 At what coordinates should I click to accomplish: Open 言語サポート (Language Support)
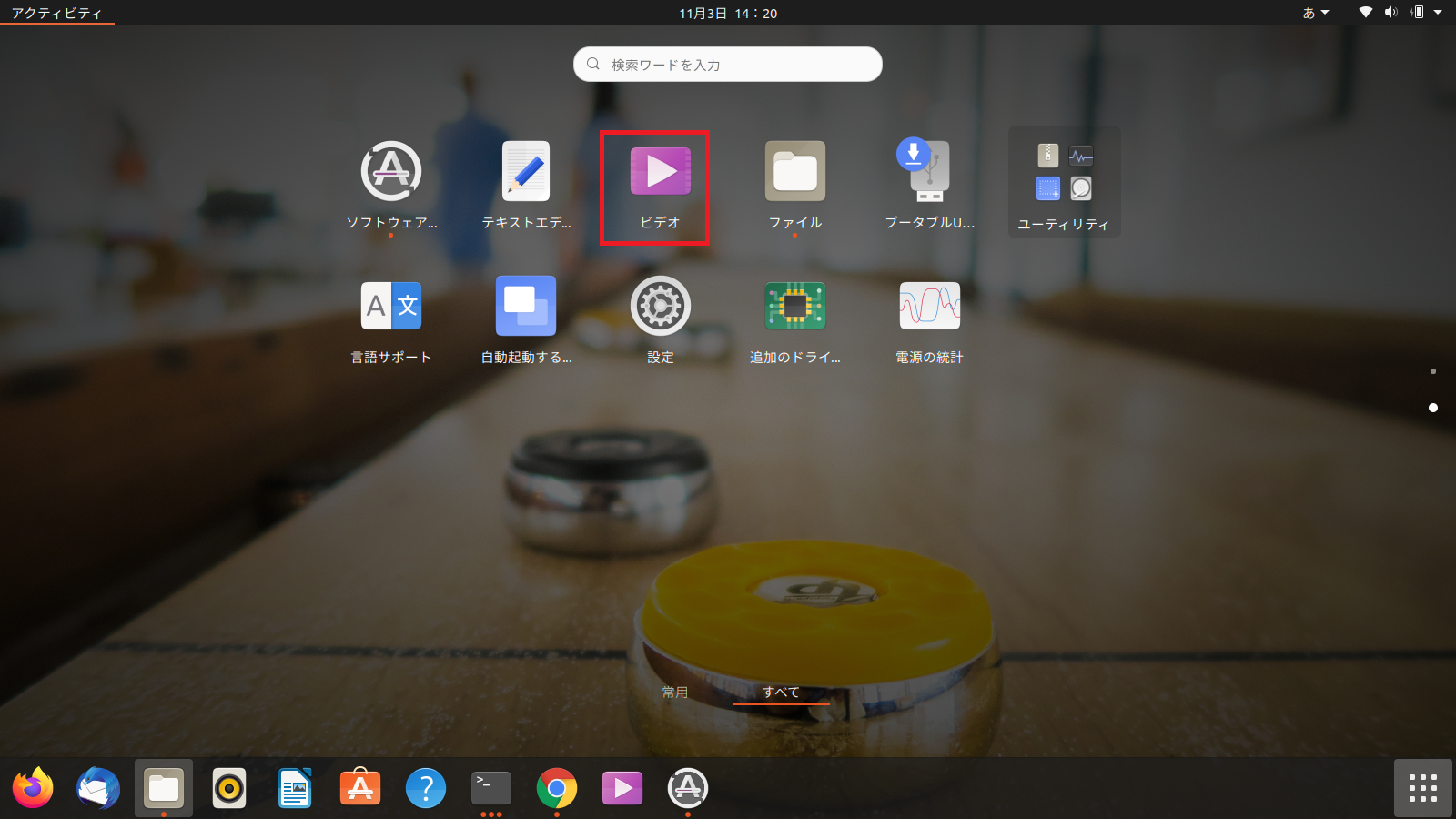(x=390, y=307)
